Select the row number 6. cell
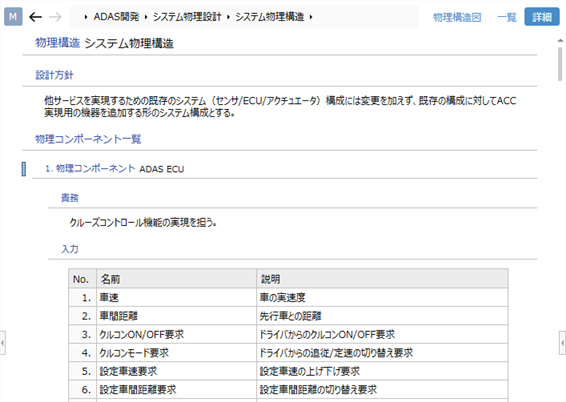The image size is (566, 402). point(82,390)
